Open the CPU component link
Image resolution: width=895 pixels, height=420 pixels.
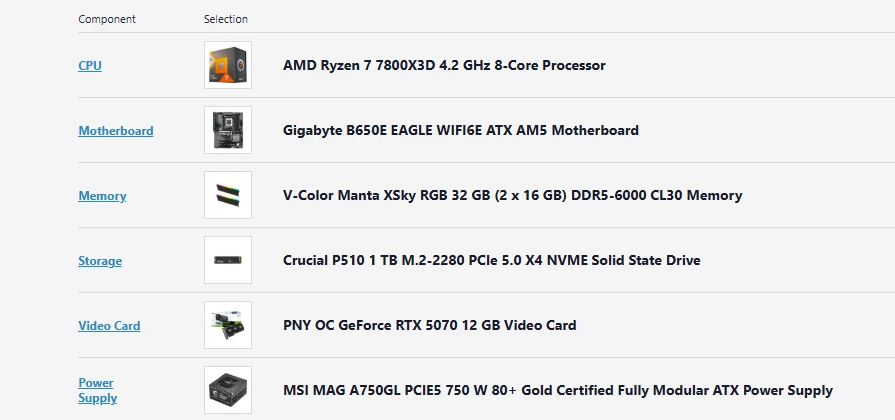(x=90, y=66)
